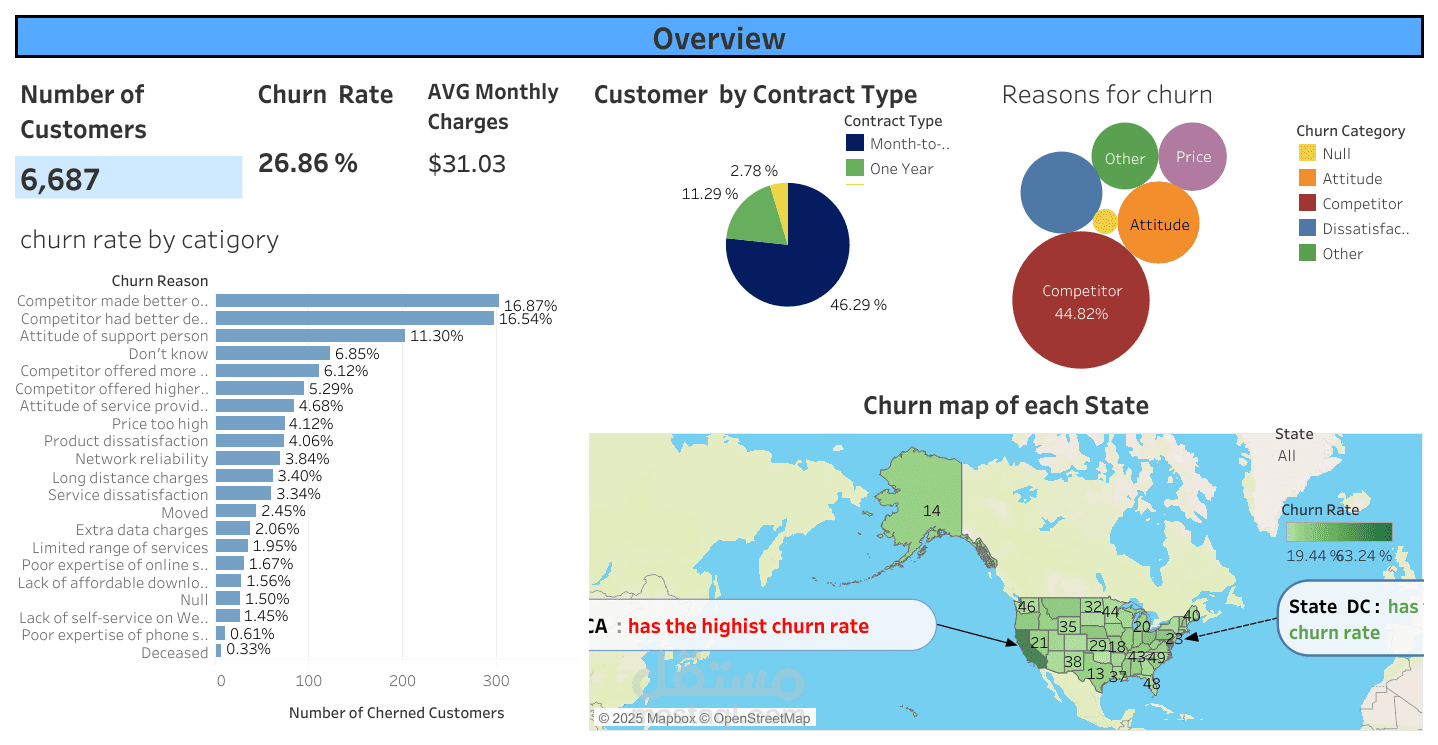
Task: Select the Competitor red legend swatch
Action: click(1307, 203)
